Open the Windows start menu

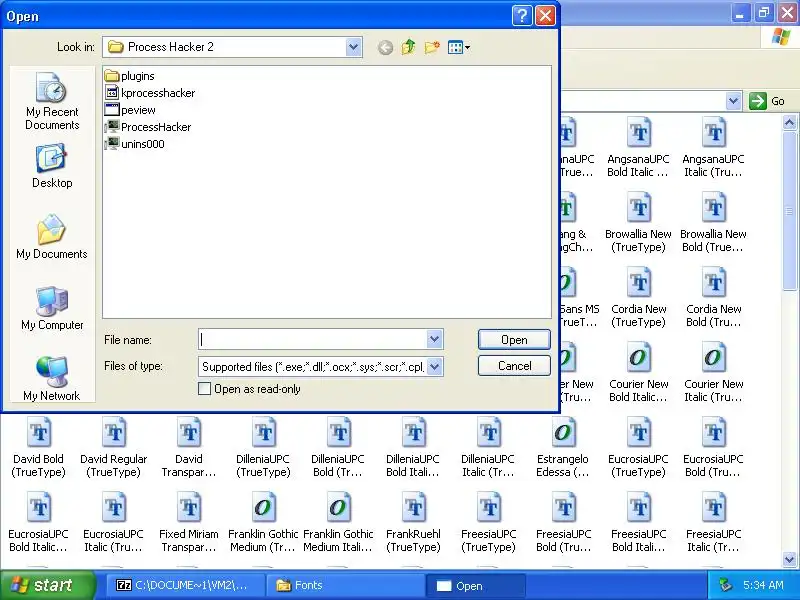[x=47, y=585]
